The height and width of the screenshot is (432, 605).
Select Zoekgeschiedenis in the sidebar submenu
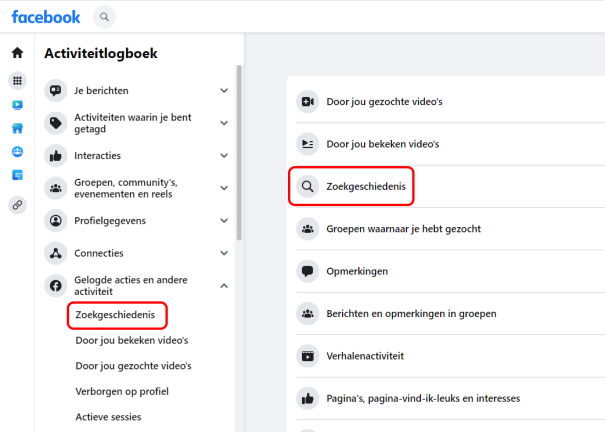pyautogui.click(x=117, y=315)
